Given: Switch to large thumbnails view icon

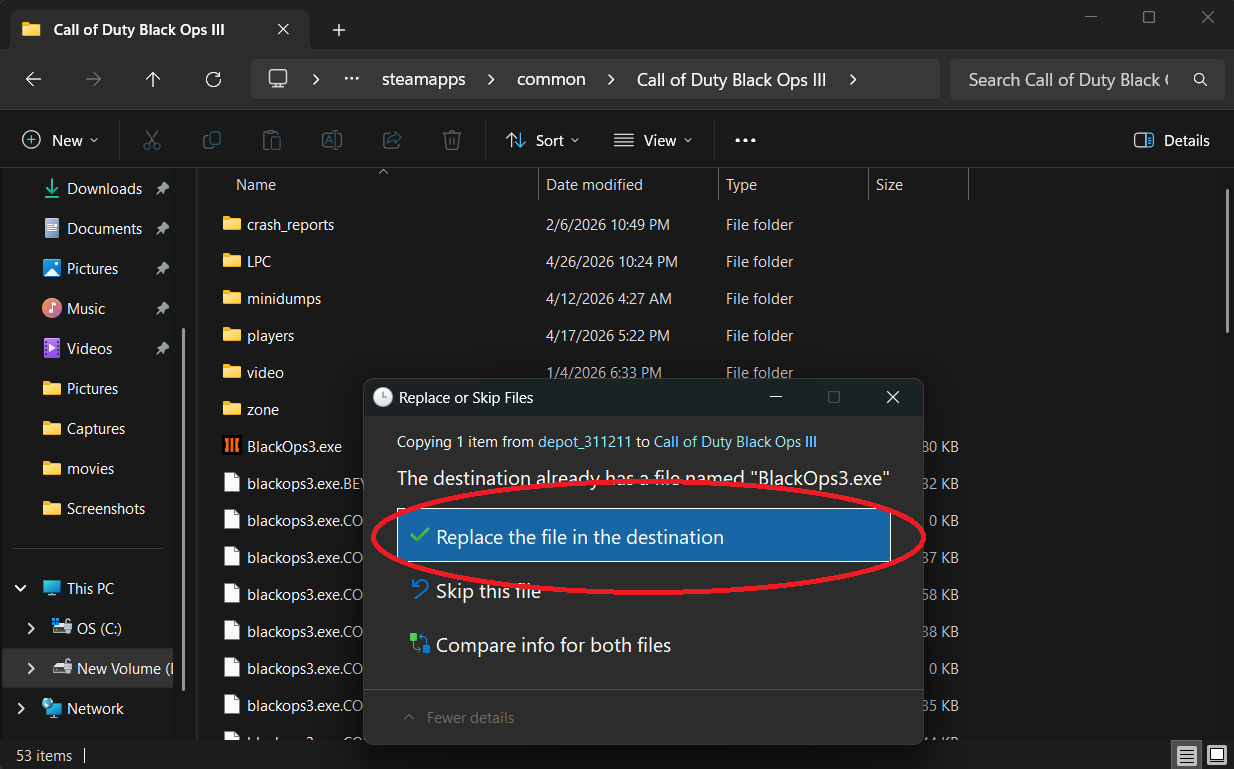Looking at the screenshot, I should (1217, 755).
